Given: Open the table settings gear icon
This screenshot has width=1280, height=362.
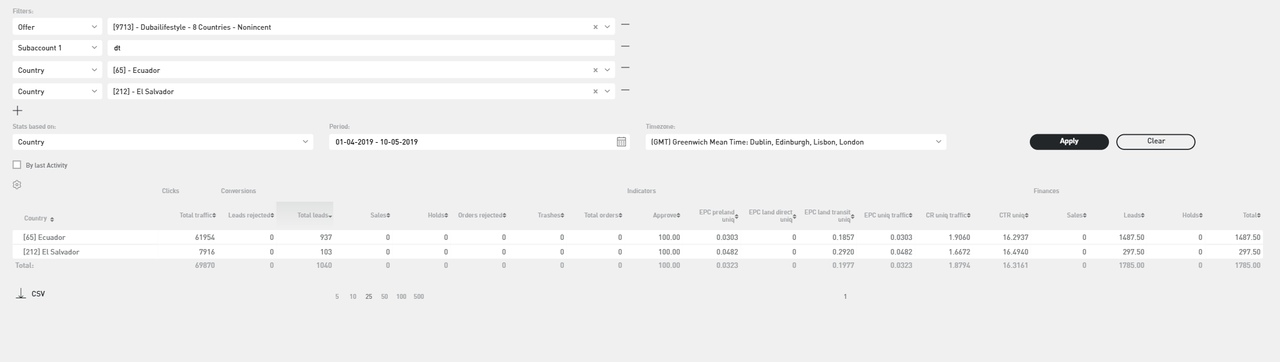Looking at the screenshot, I should [x=17, y=184].
